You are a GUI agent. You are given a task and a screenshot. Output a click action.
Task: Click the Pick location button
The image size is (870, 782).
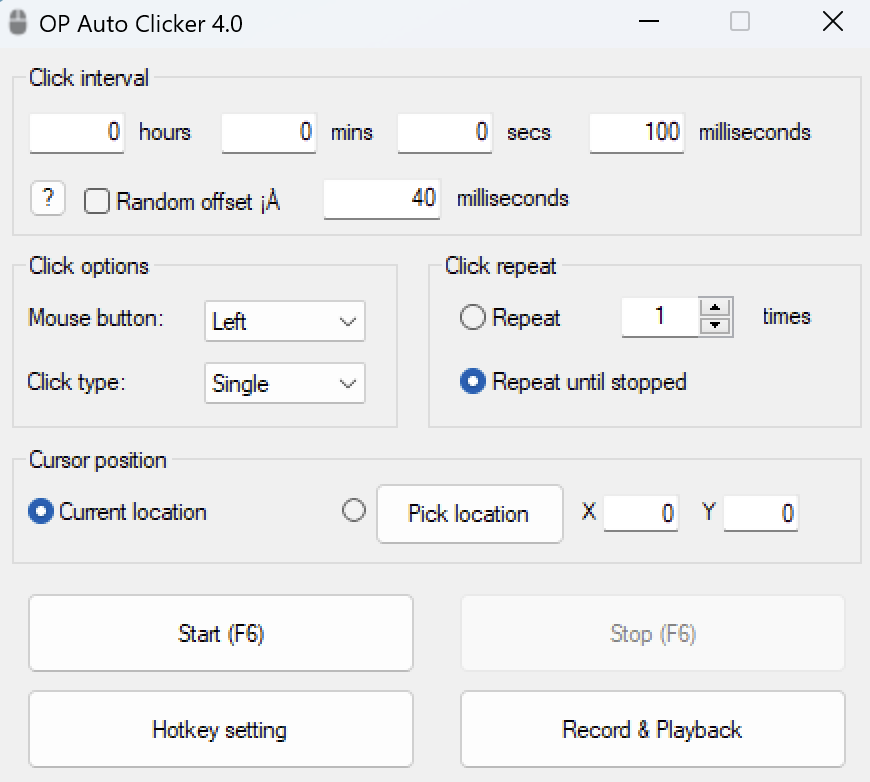pyautogui.click(x=469, y=514)
